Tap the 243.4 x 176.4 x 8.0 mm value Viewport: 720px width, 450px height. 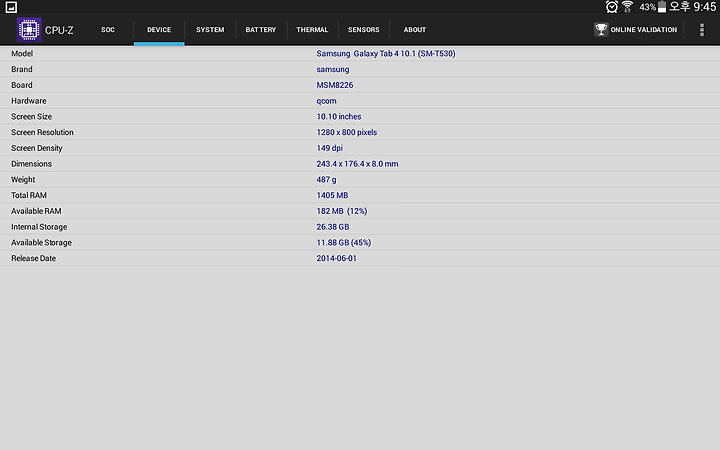click(x=357, y=164)
